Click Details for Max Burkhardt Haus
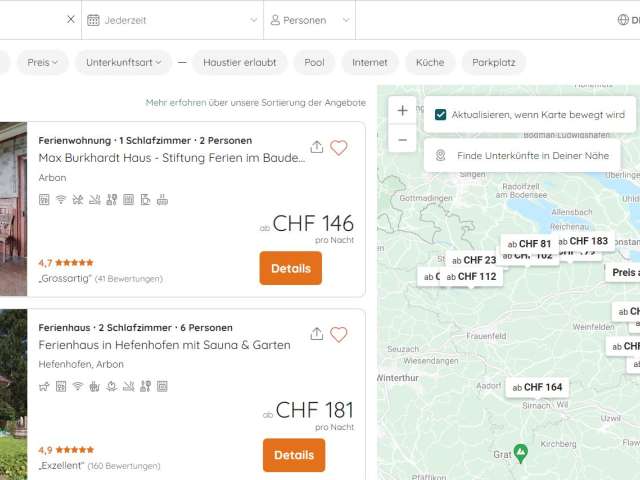Screen dimensions: 640x480 290,268
